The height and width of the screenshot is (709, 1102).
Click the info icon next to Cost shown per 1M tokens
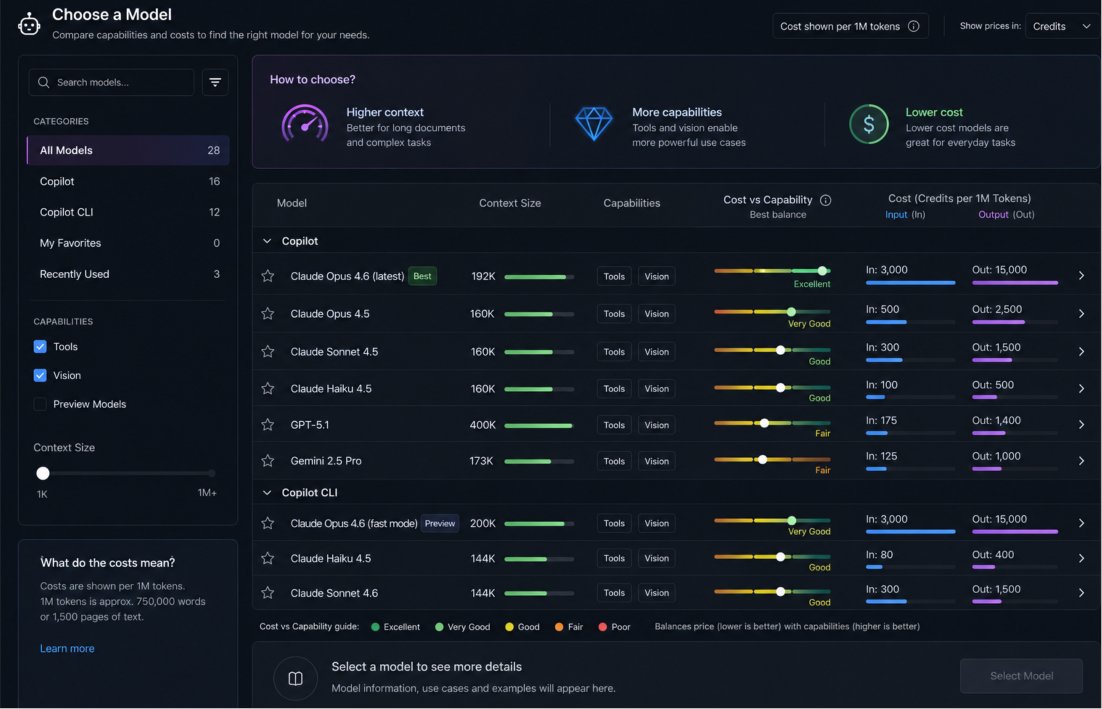click(914, 26)
